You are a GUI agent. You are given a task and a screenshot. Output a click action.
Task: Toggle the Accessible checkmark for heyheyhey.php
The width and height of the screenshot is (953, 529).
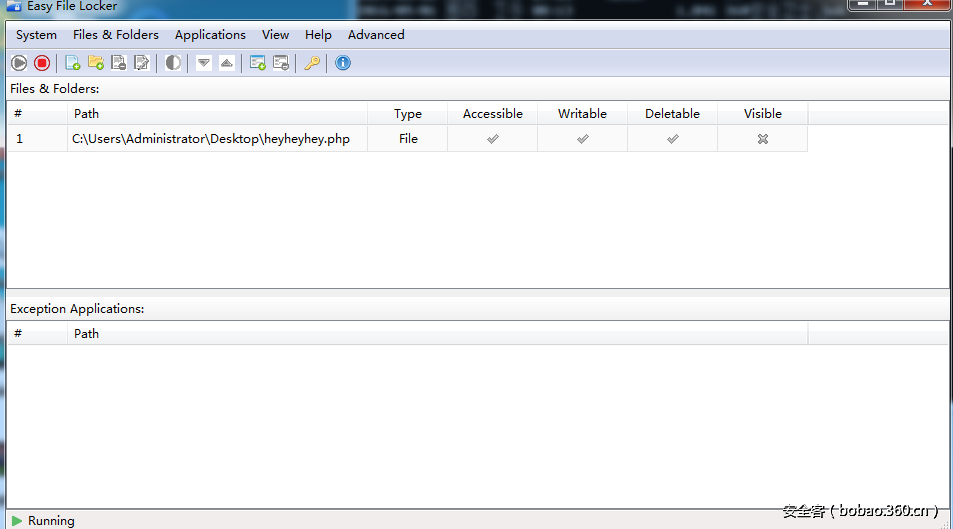point(492,139)
